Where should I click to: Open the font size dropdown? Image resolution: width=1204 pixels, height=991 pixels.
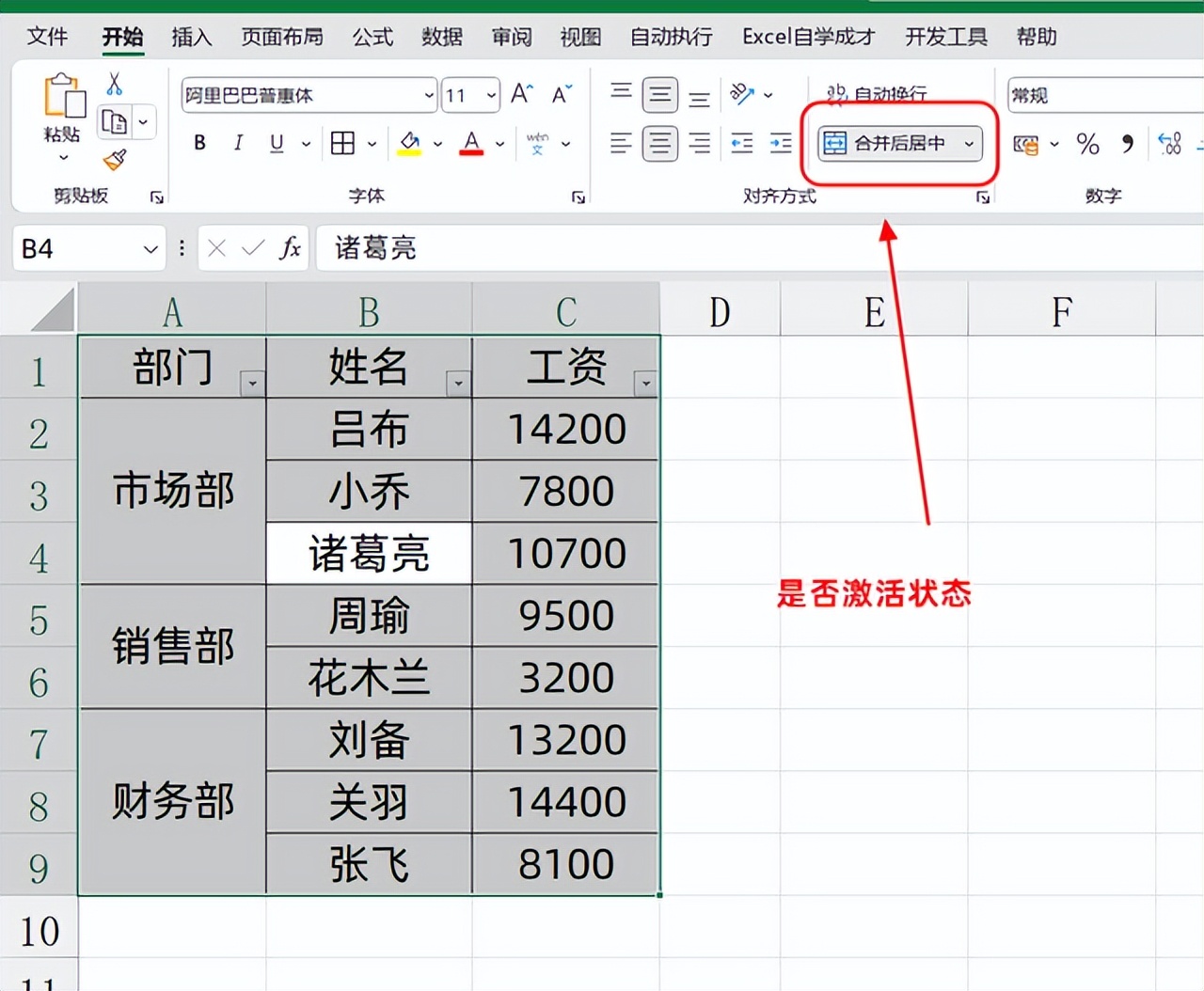click(x=491, y=95)
